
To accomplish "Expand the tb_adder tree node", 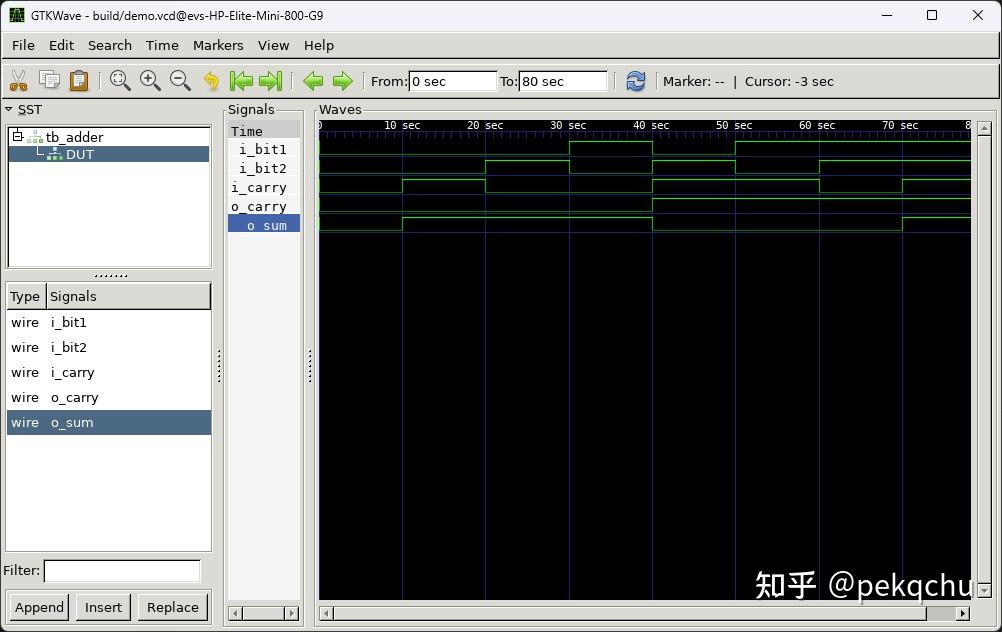I will 18,137.
